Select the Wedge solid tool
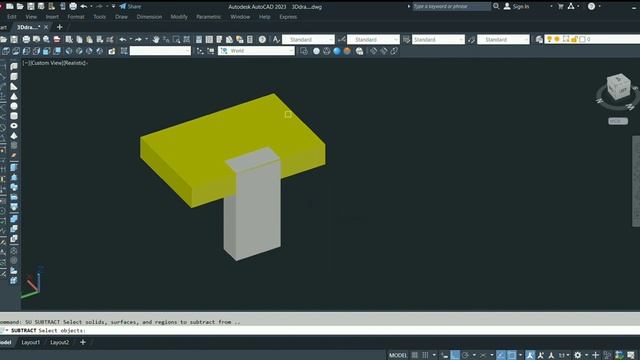 (x=14, y=87)
